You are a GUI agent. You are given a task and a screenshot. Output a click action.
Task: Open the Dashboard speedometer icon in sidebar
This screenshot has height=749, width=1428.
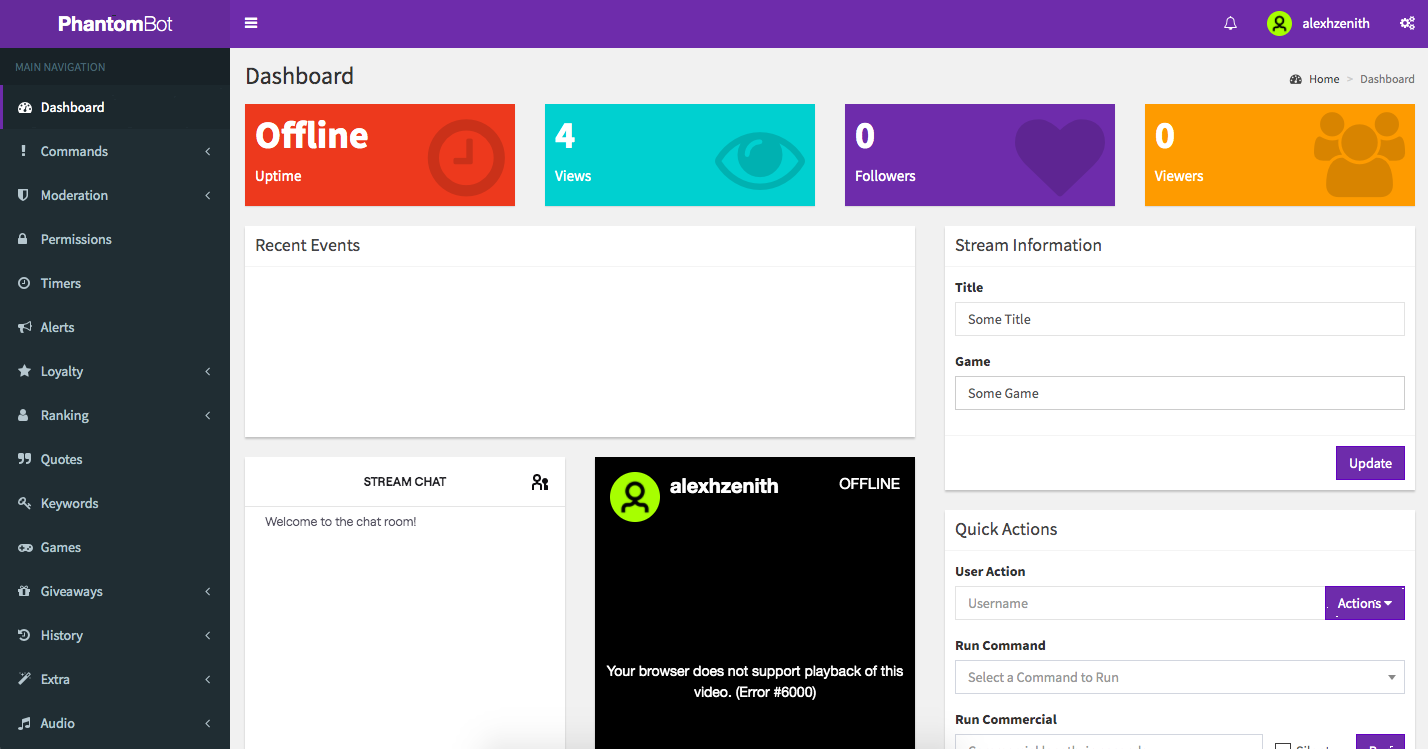(25, 107)
